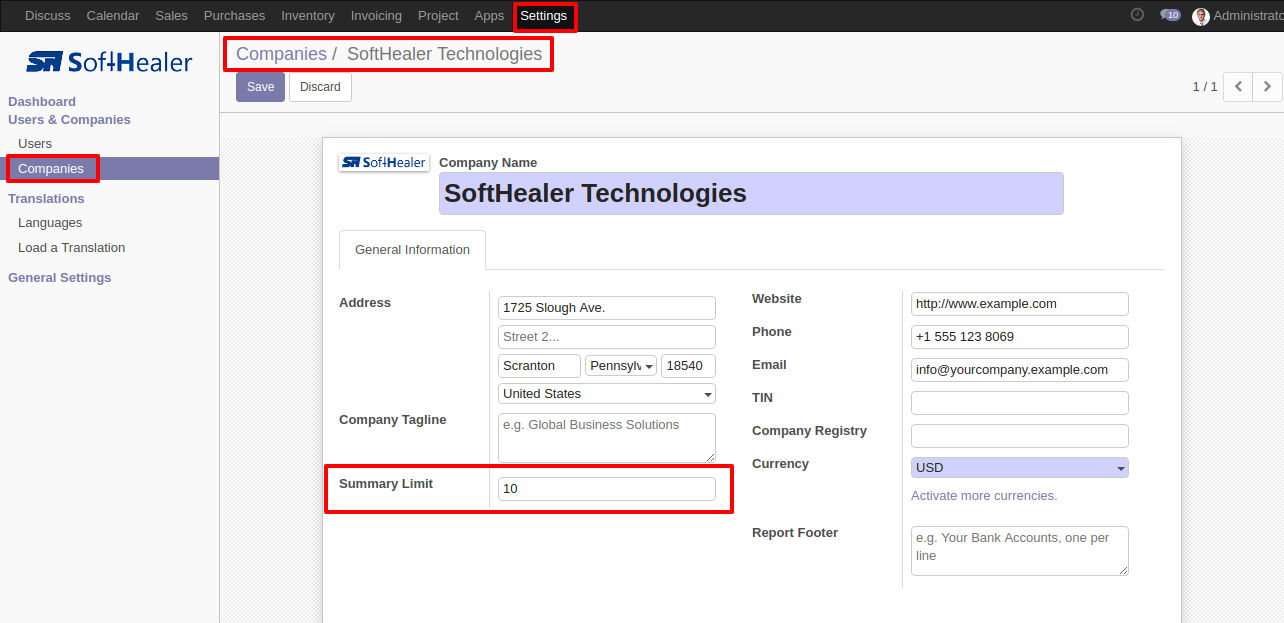Click the city field Scranton
Screen dimensions: 1284x623
(x=539, y=366)
